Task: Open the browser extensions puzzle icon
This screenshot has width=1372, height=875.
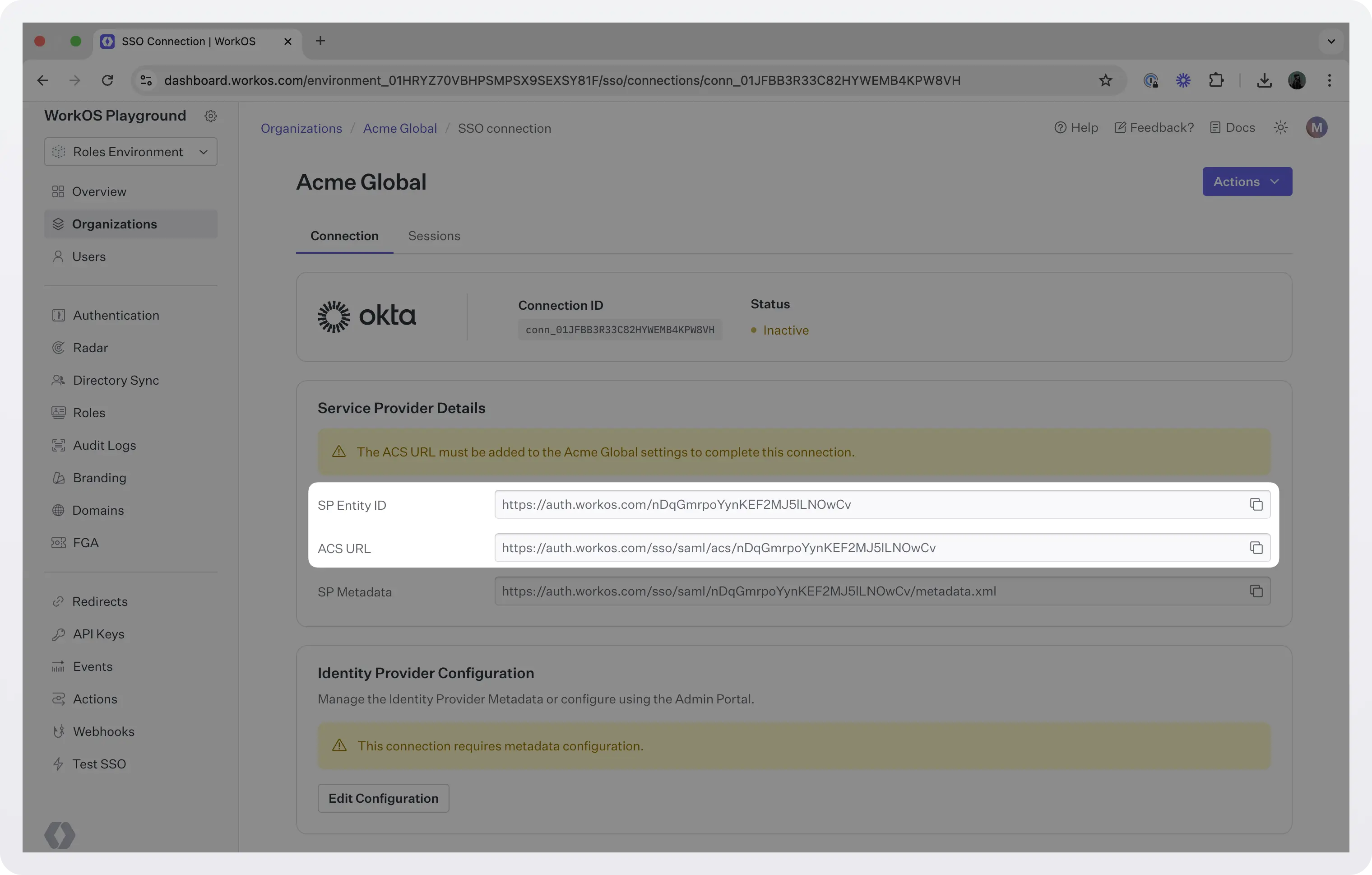Action: [x=1216, y=80]
